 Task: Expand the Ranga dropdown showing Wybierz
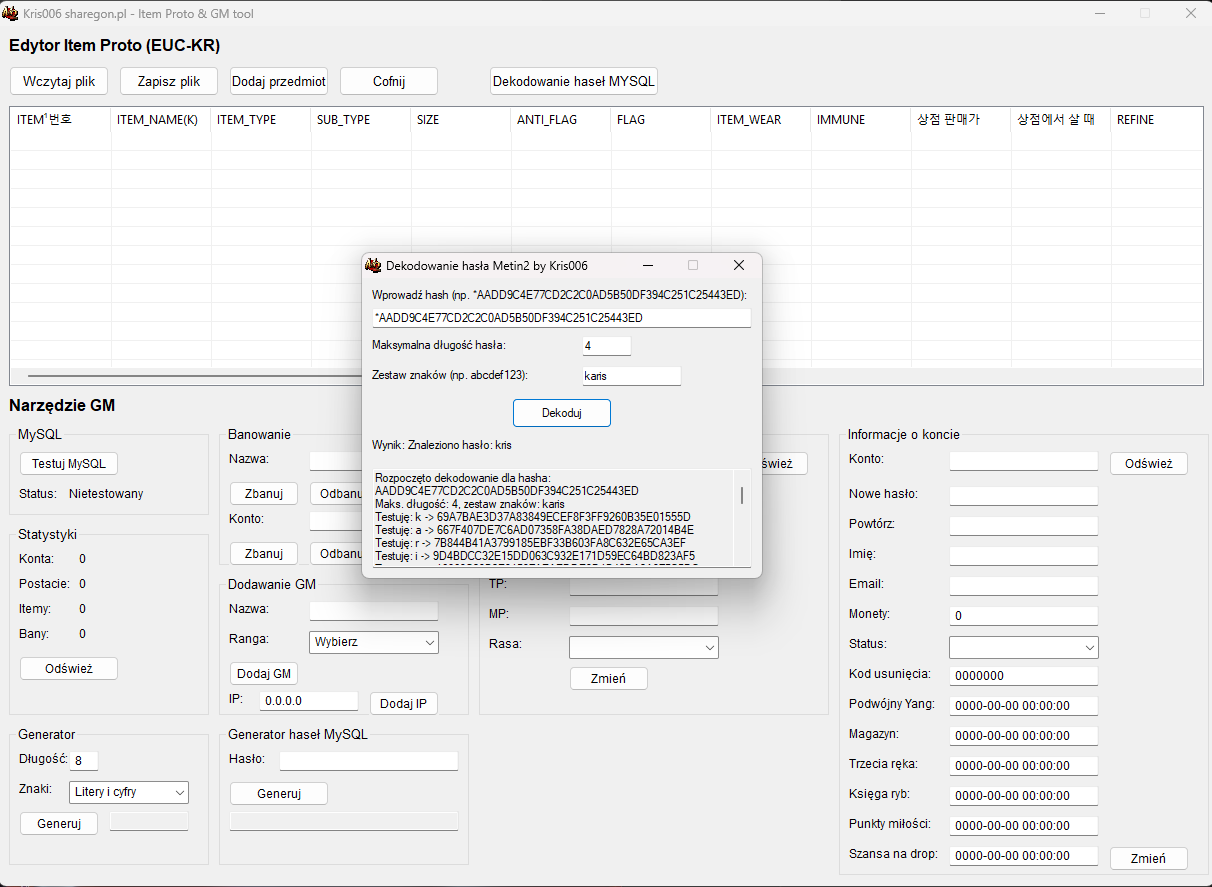point(374,642)
